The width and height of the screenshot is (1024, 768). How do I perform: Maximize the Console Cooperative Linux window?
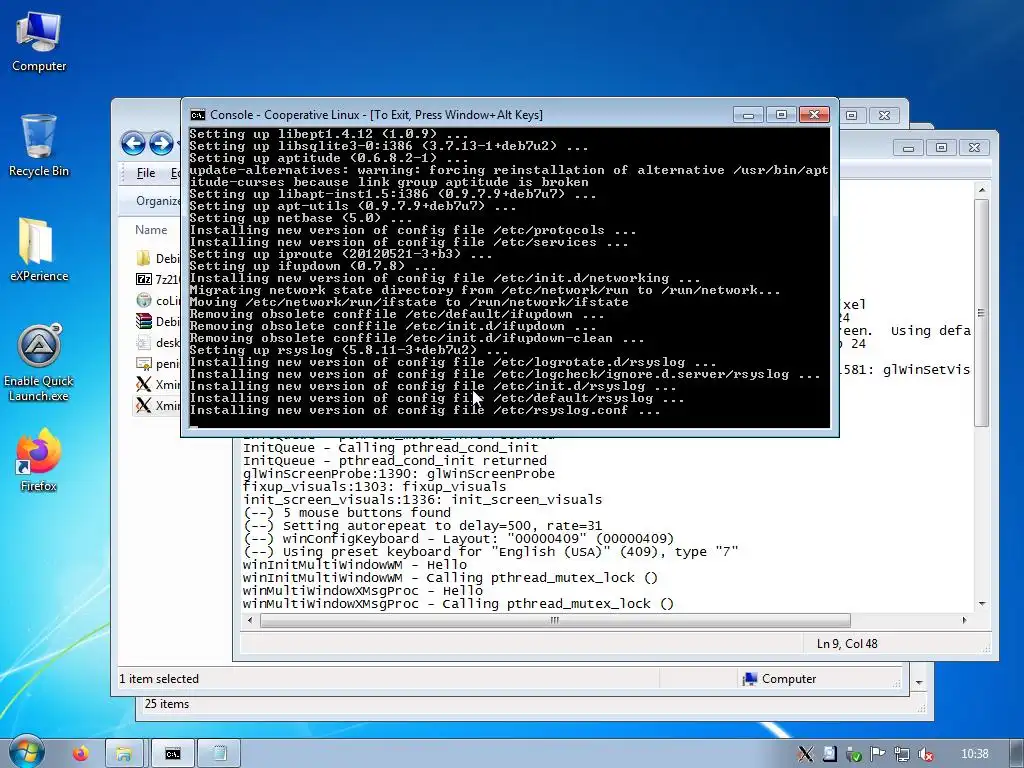(781, 115)
